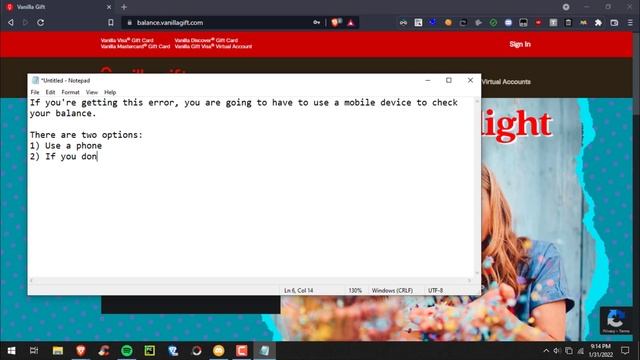Click 'UTF-8' encoding in status bar

click(x=435, y=290)
